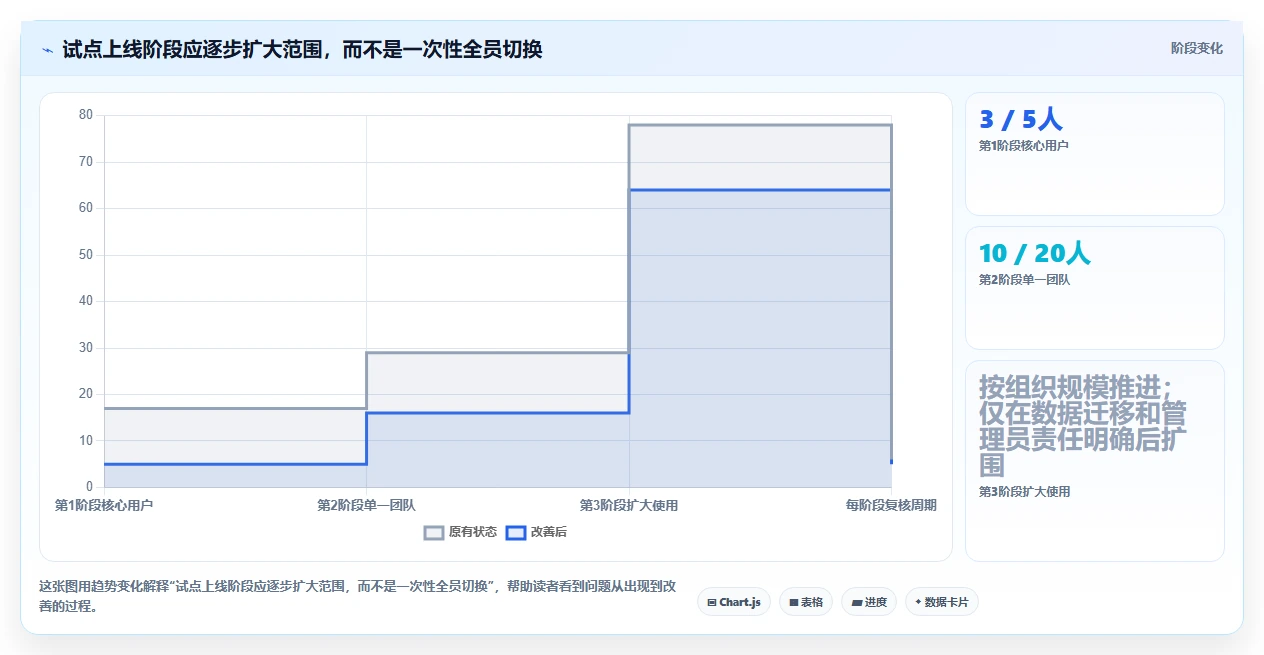Click the 第1阶段核心用户 caption under 3 / 5人
Image resolution: width=1264 pixels, height=655 pixels.
click(x=1024, y=146)
